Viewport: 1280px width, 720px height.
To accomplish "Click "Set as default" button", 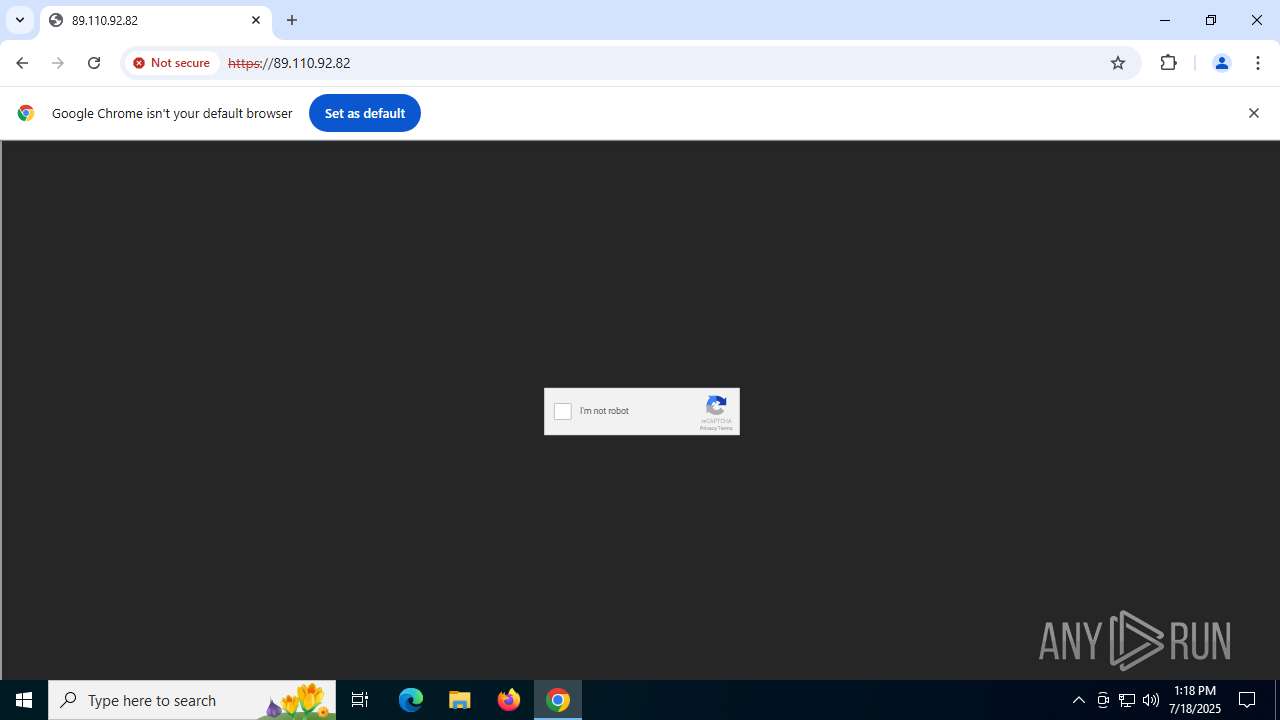I will tap(365, 113).
